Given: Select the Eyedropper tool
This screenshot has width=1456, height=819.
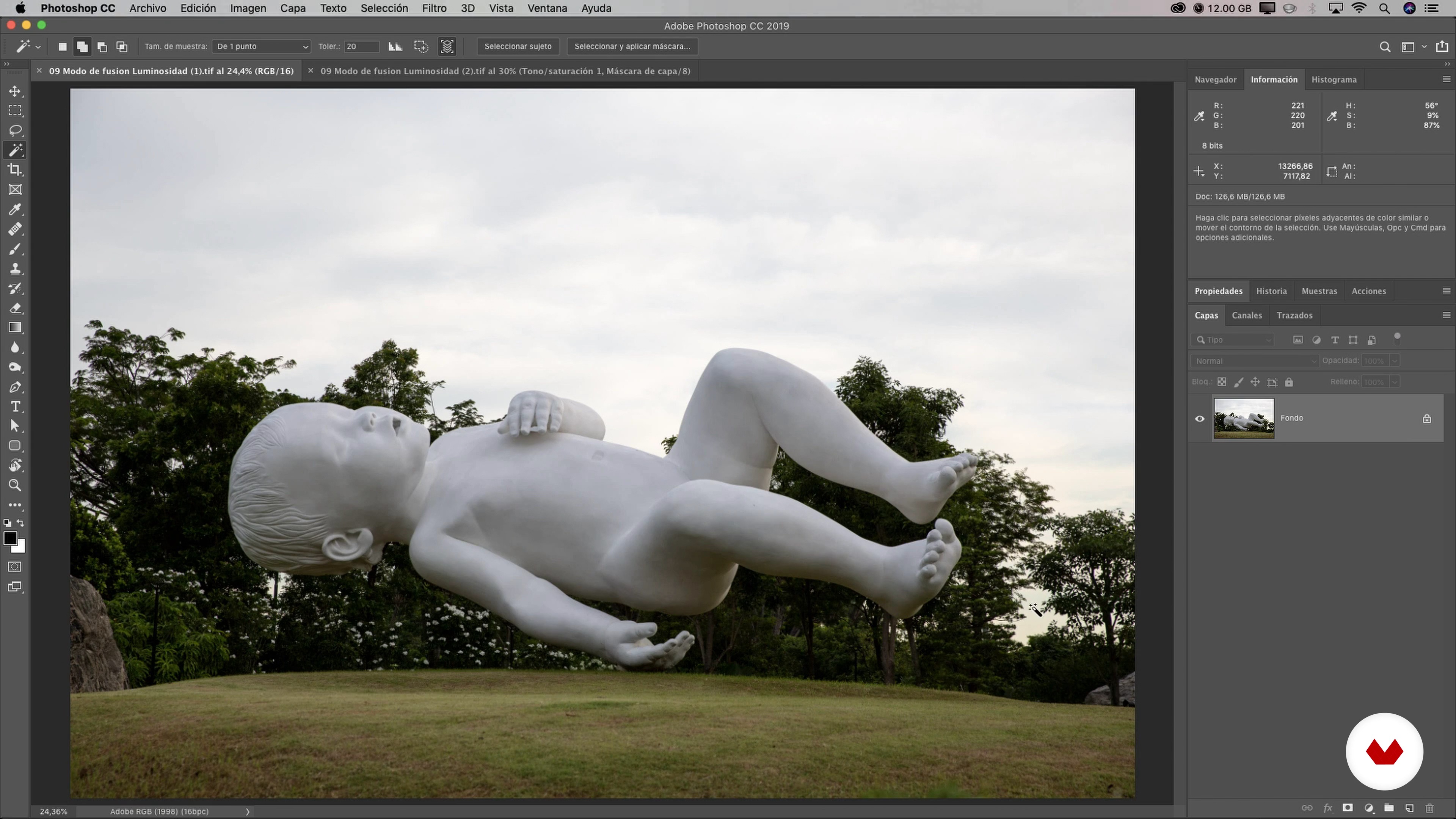Looking at the screenshot, I should click(x=15, y=210).
